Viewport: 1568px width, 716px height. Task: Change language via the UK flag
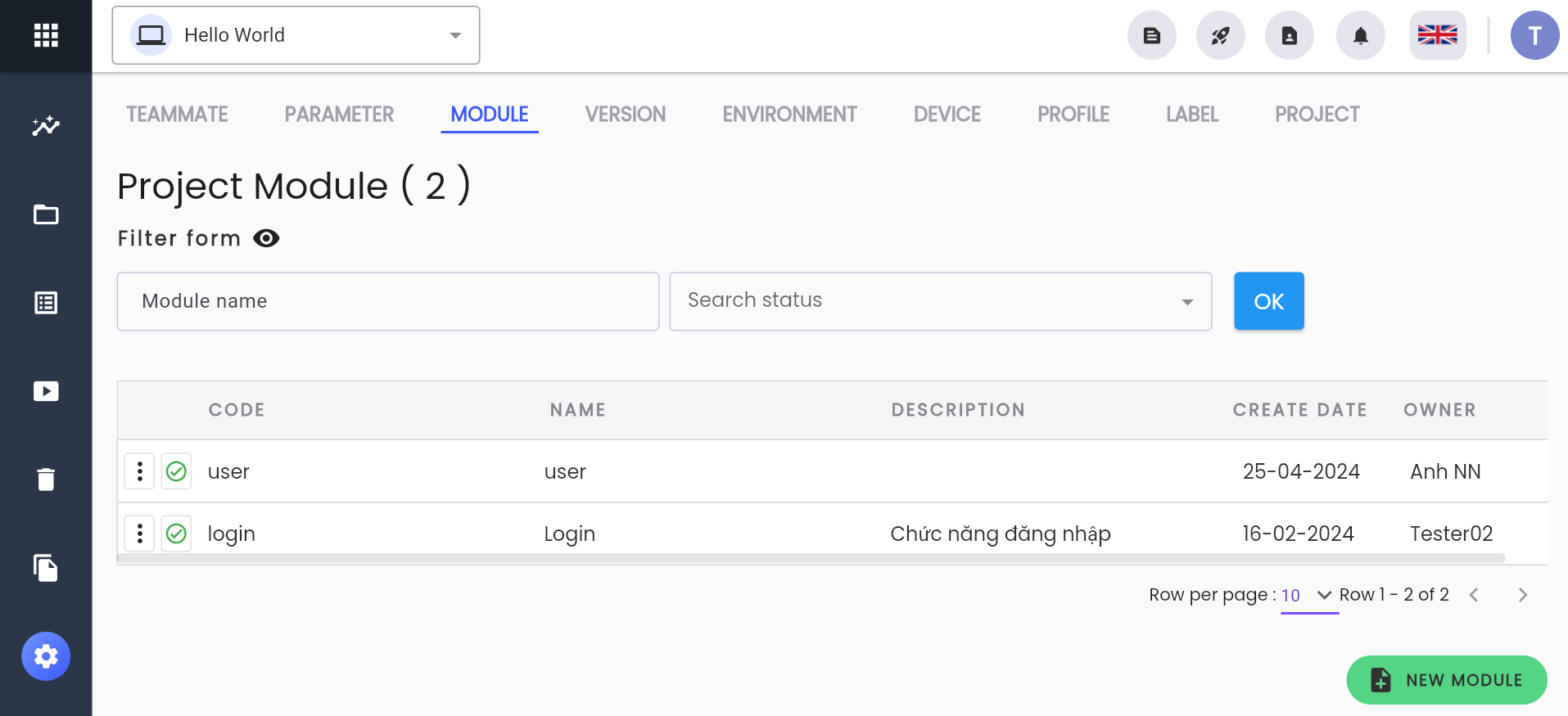click(1438, 35)
